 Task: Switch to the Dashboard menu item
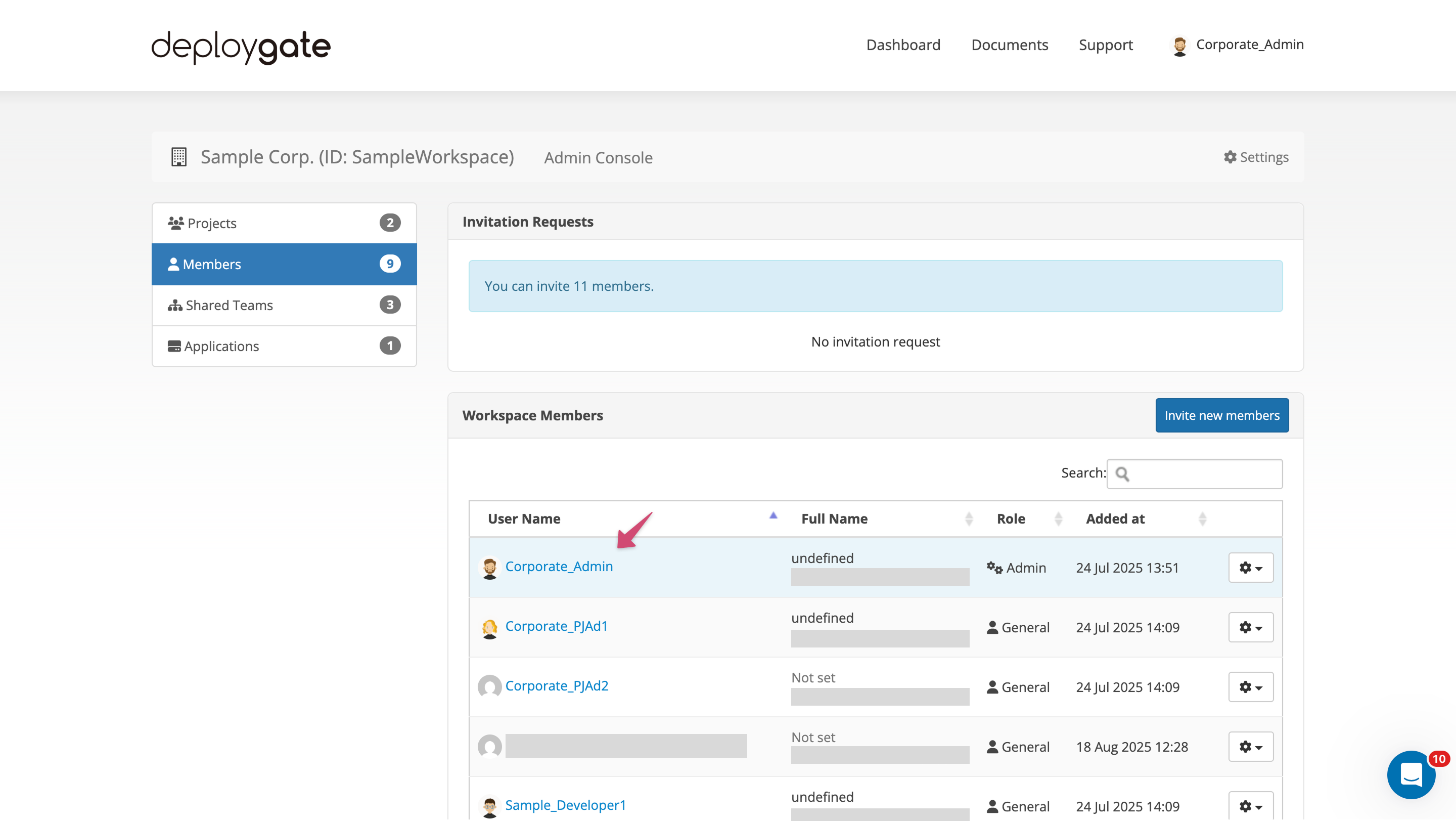point(902,45)
